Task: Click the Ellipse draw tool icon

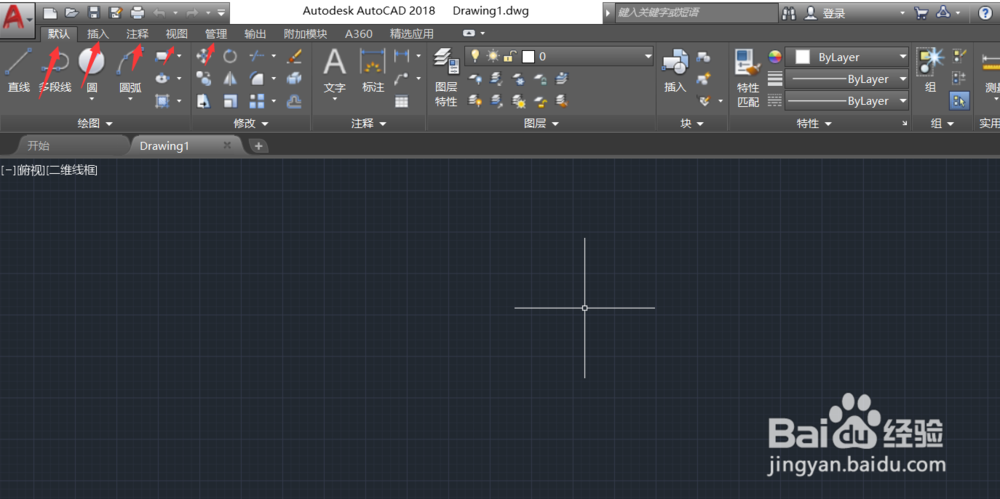Action: point(164,78)
